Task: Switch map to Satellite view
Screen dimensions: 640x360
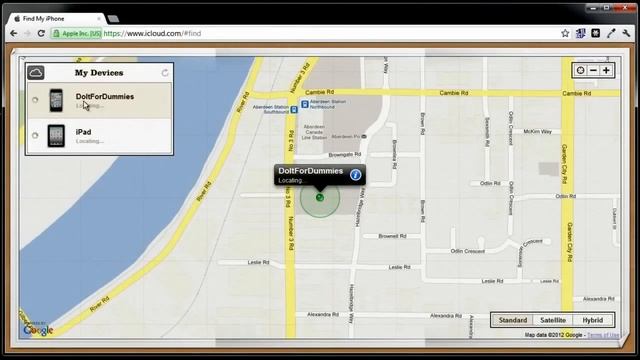Action: pos(553,320)
